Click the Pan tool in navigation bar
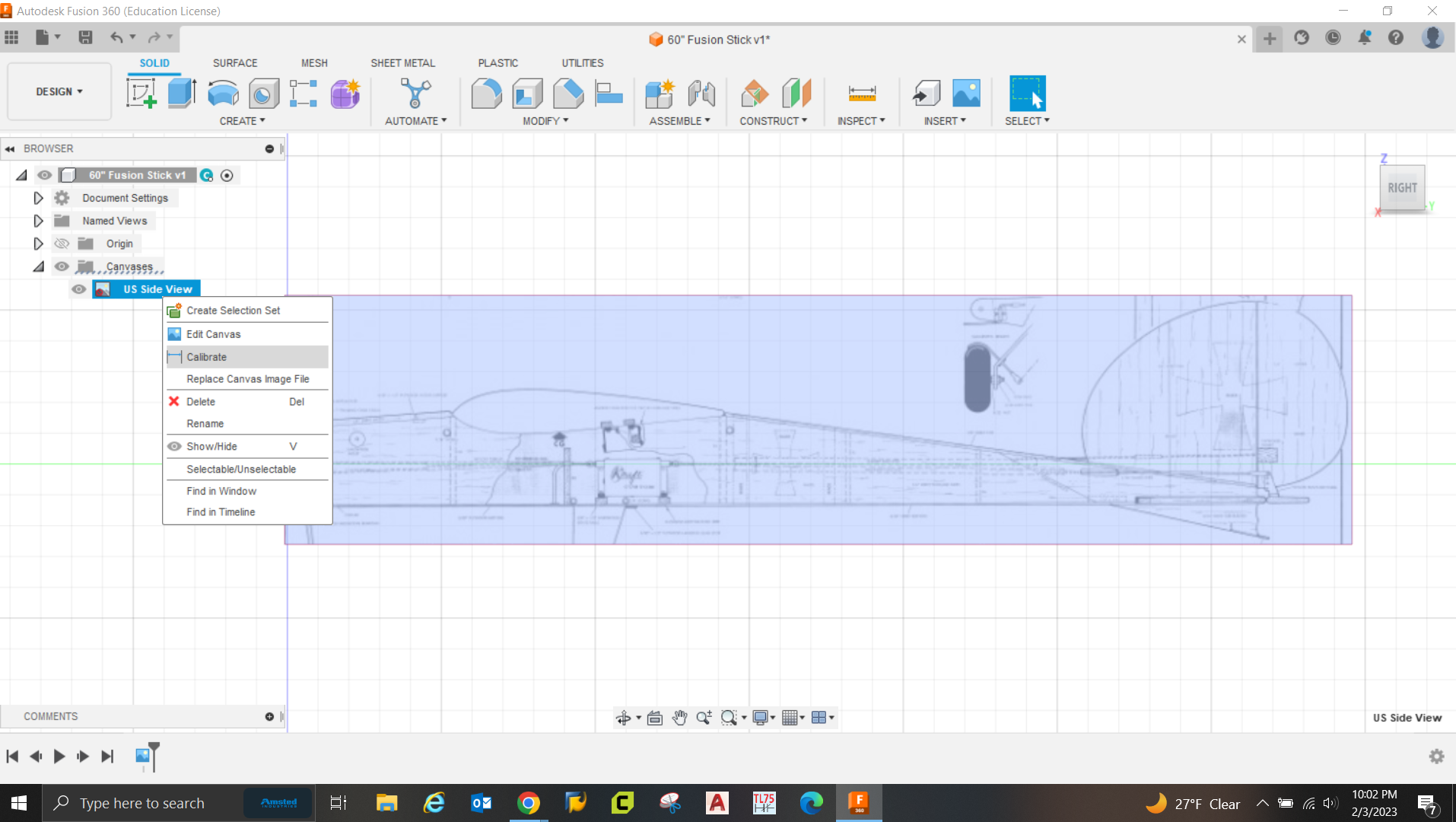 [x=679, y=717]
